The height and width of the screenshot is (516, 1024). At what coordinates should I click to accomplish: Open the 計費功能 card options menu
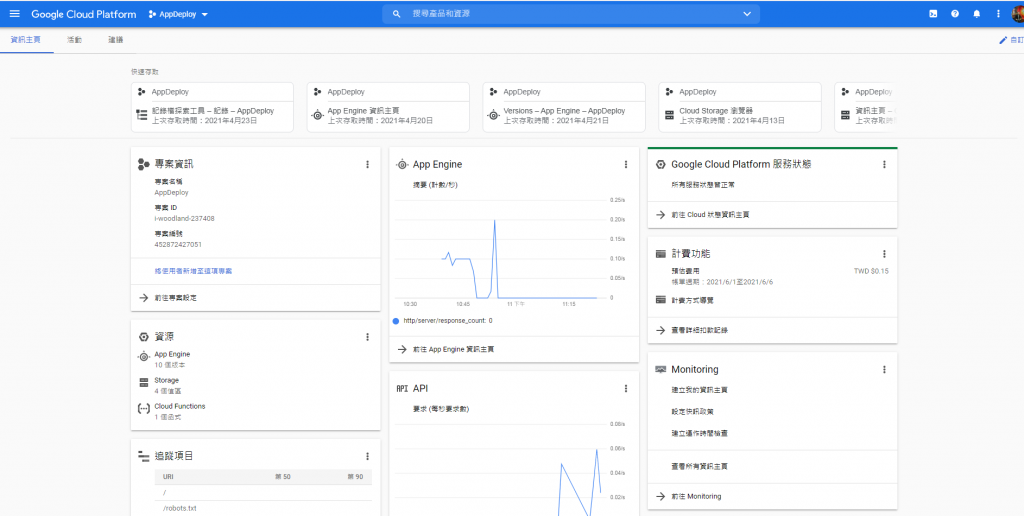tap(884, 253)
